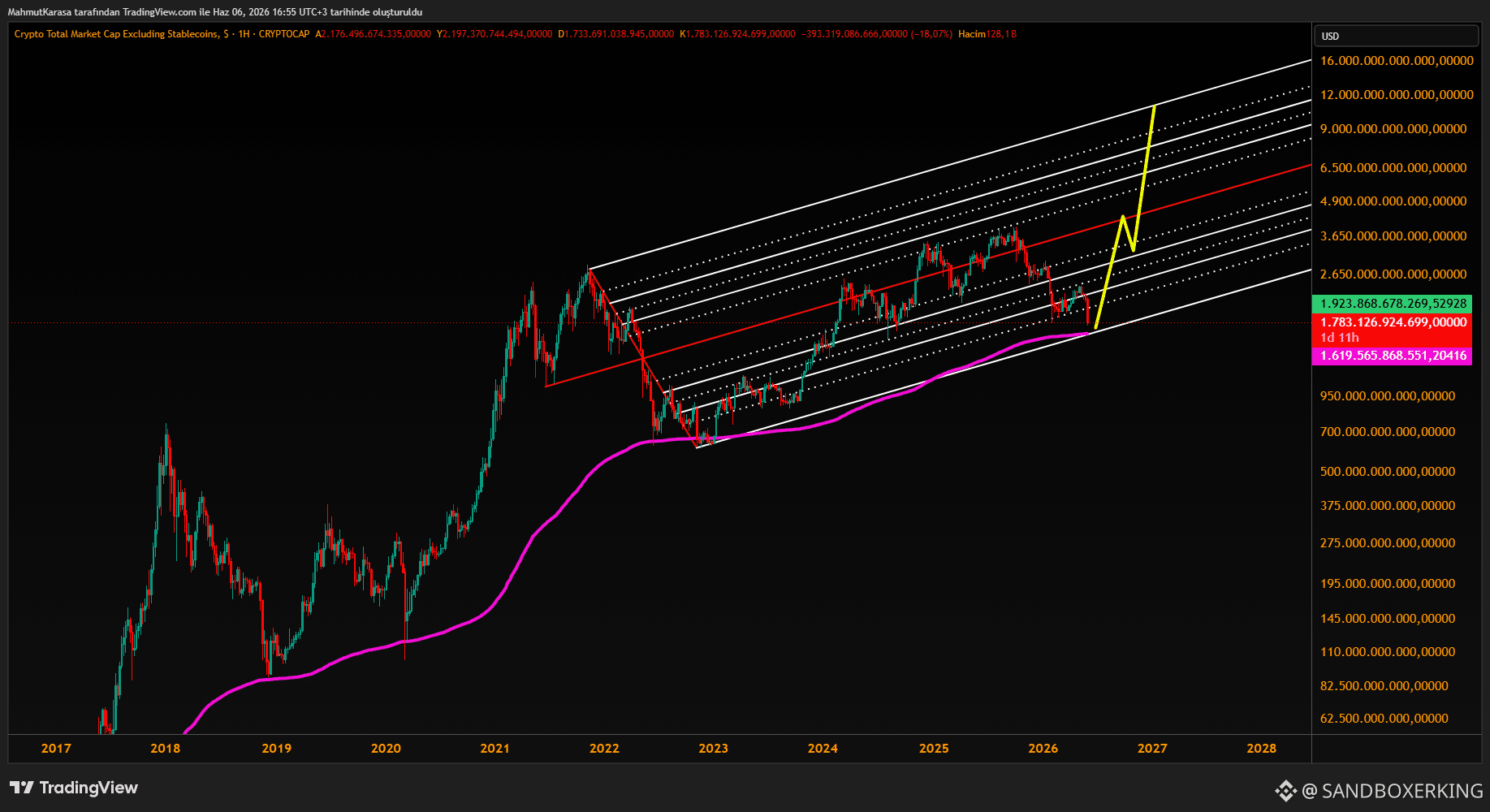Click the 275.000.000.000 price scale label
The height and width of the screenshot is (812, 1490).
pyautogui.click(x=1388, y=543)
